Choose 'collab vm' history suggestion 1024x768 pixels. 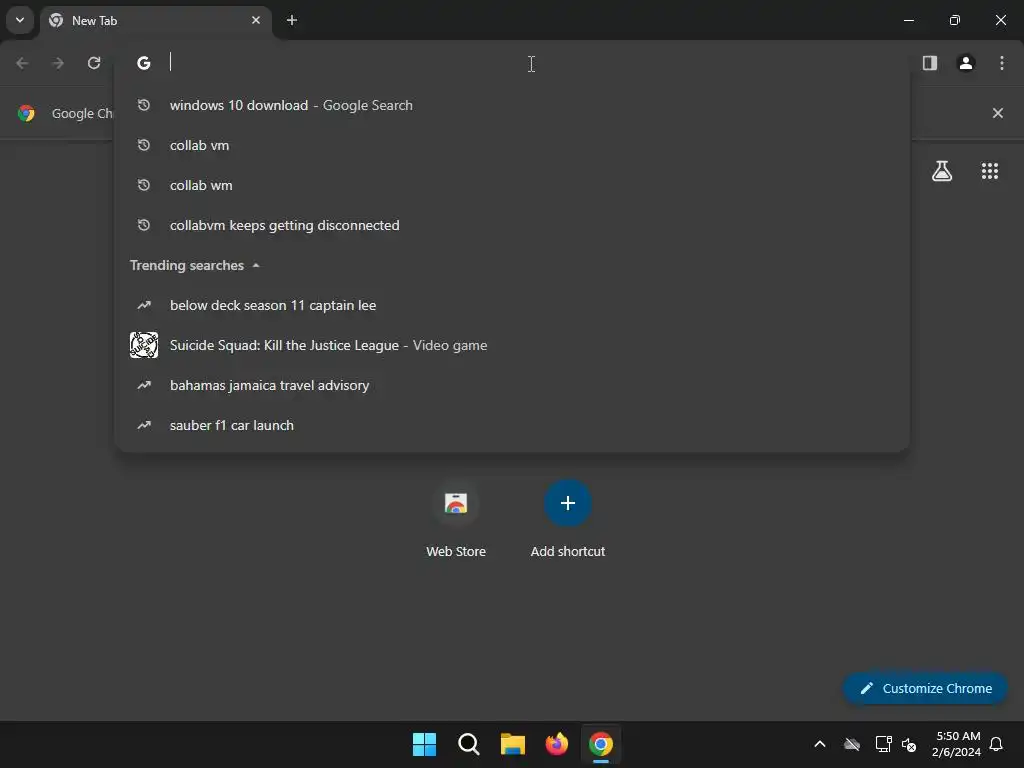pos(512,145)
